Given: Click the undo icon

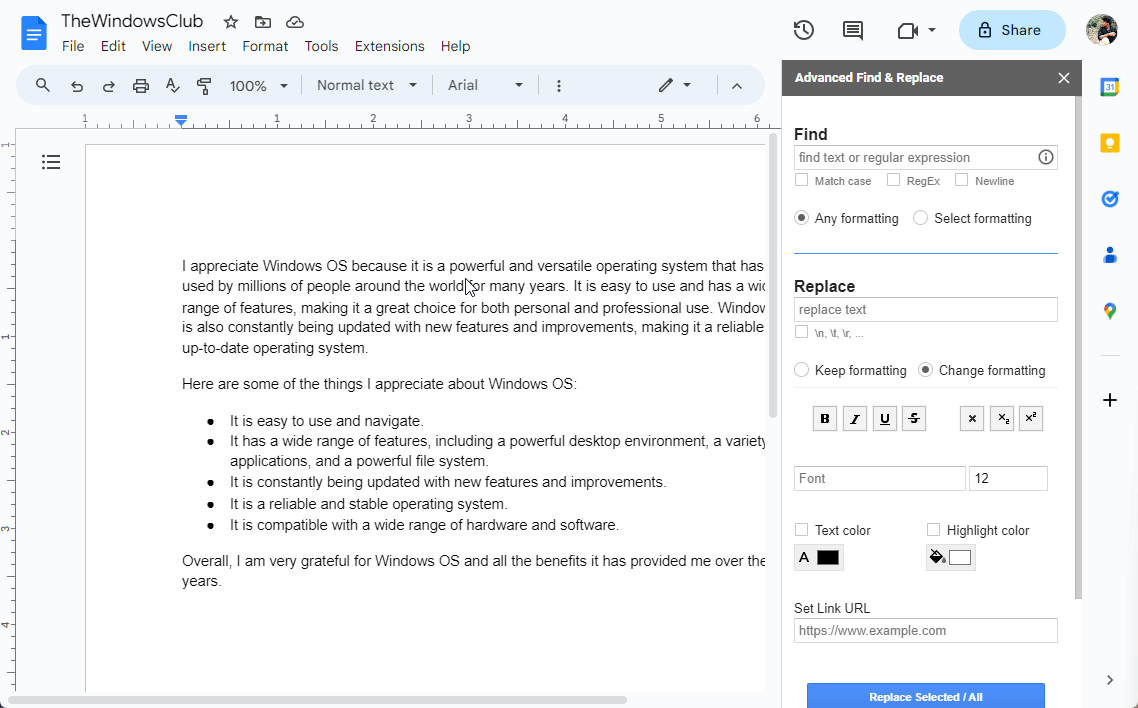Looking at the screenshot, I should (76, 85).
